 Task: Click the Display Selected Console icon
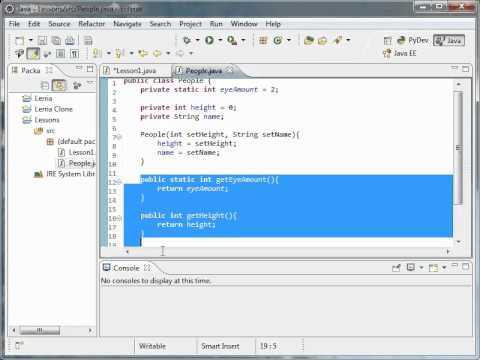[411, 268]
